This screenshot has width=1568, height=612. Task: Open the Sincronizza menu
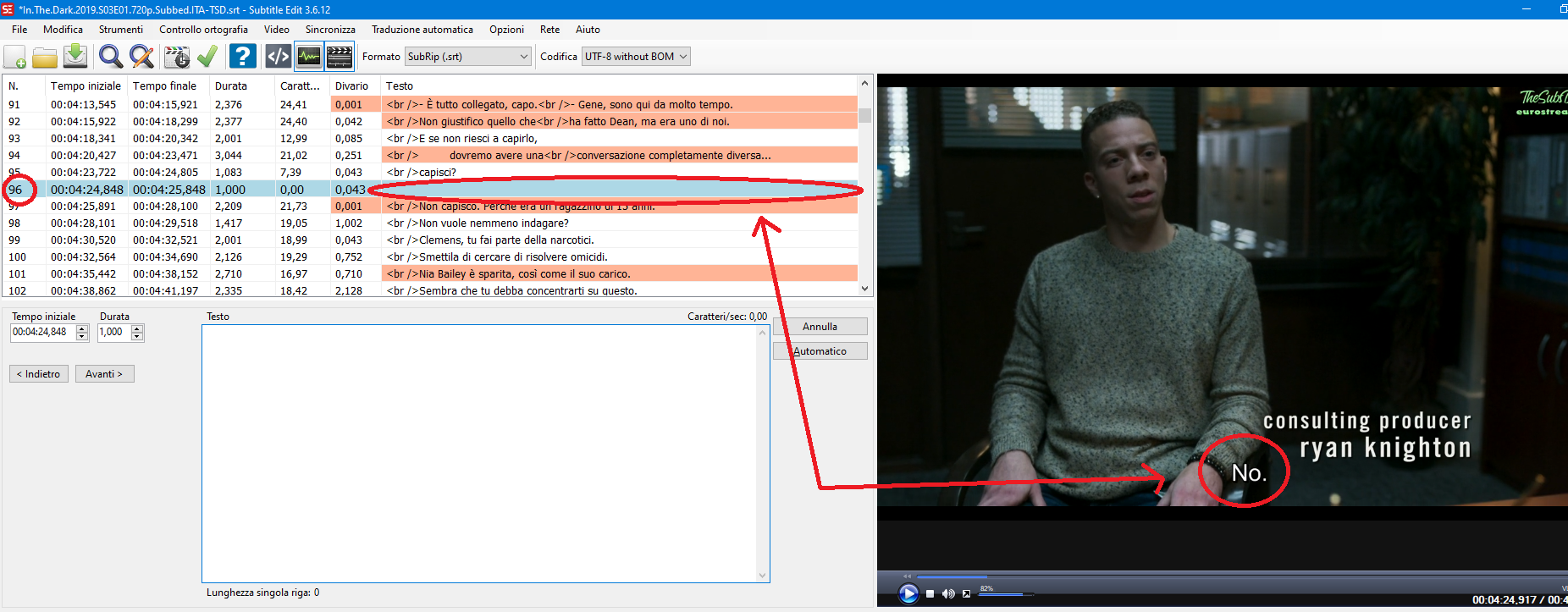[330, 30]
